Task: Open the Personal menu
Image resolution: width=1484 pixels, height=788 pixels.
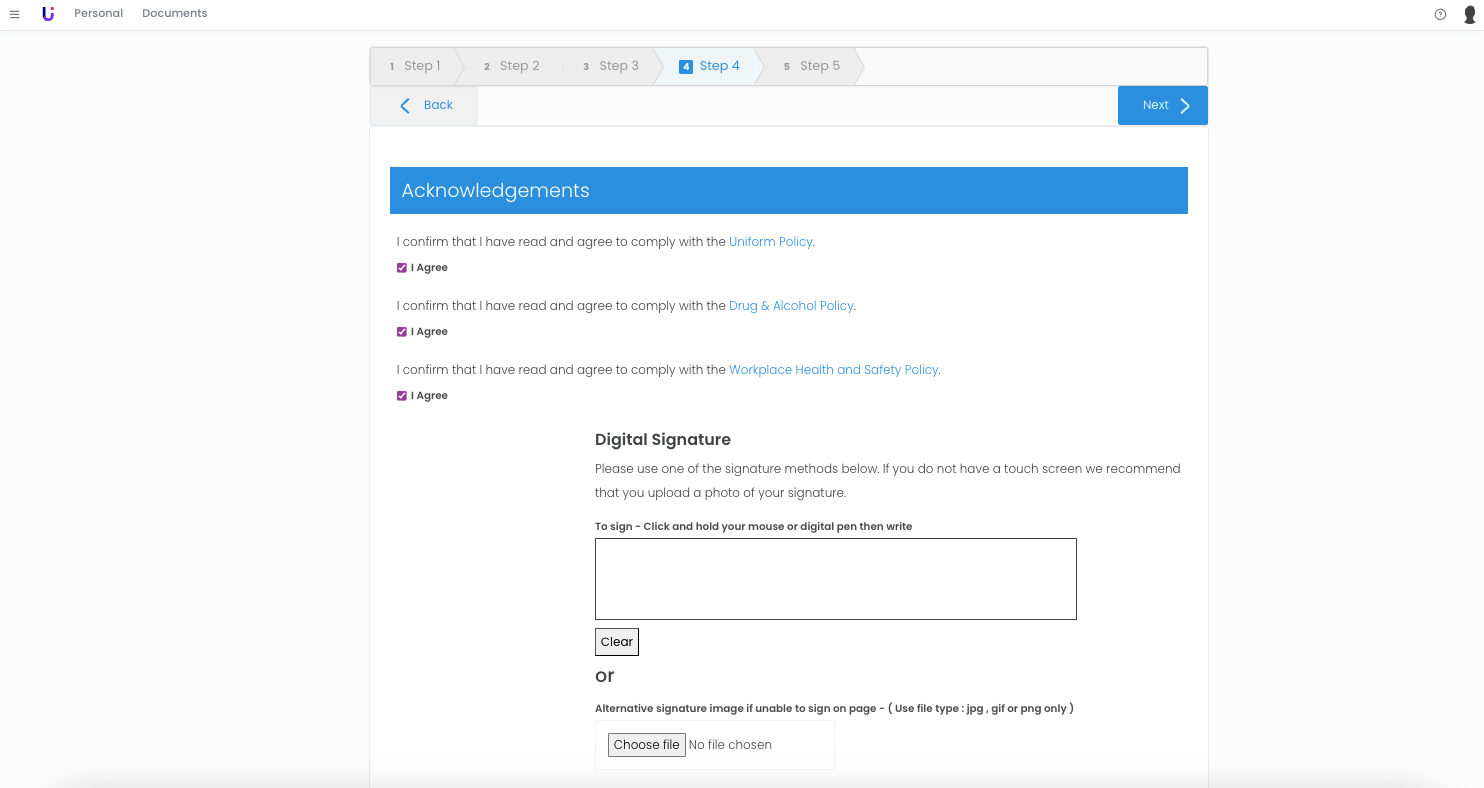Action: coord(98,14)
